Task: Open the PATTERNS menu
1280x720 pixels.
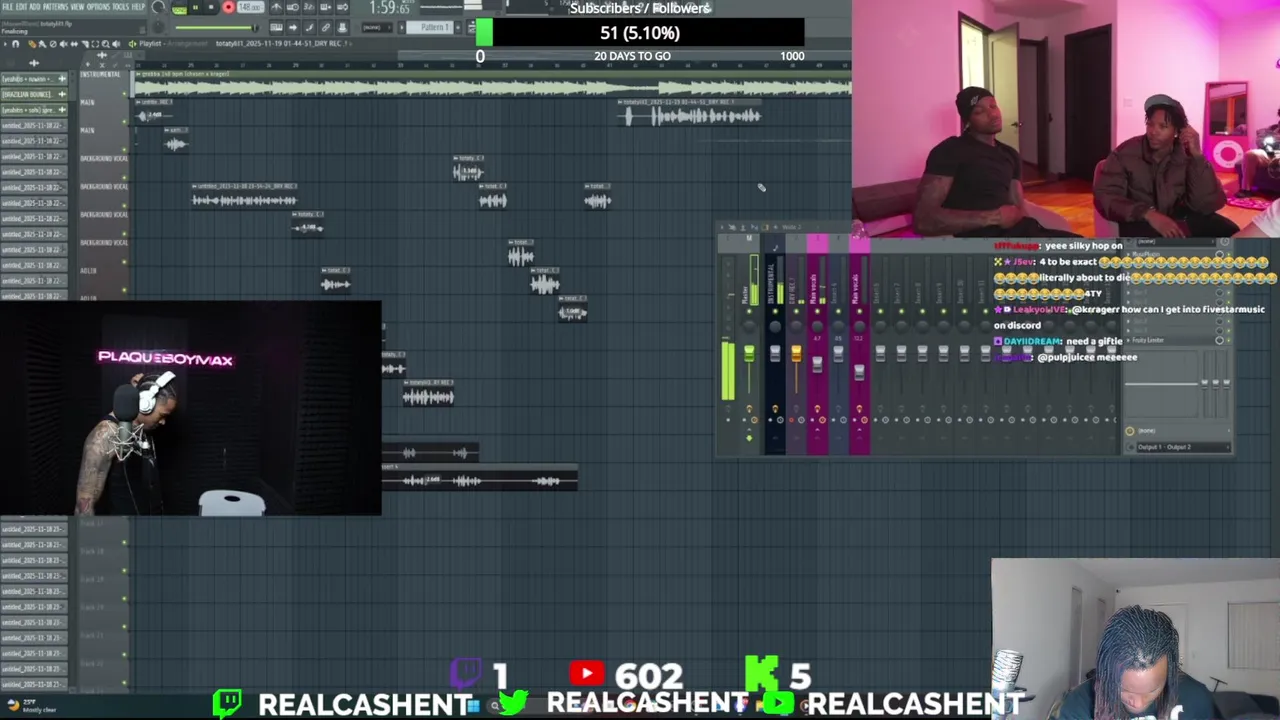Action: tap(55, 7)
